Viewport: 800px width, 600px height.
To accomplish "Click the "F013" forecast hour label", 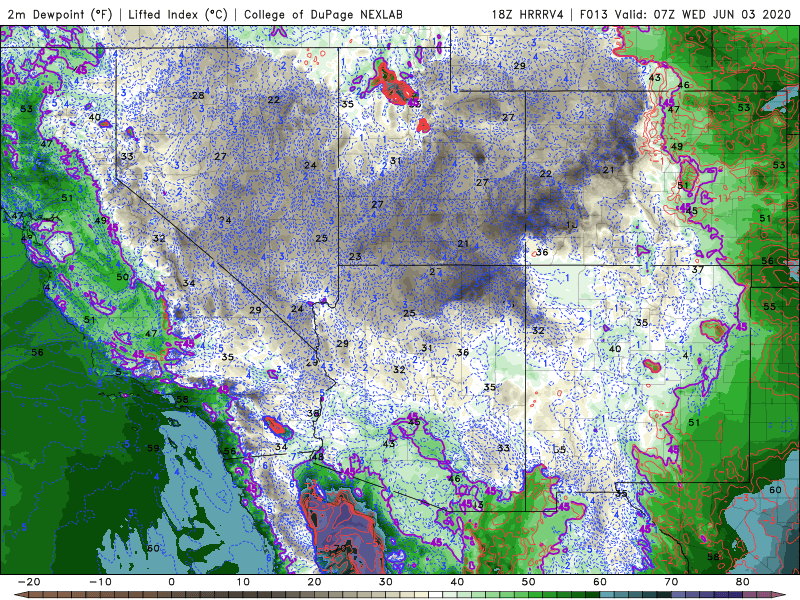I will pos(594,14).
